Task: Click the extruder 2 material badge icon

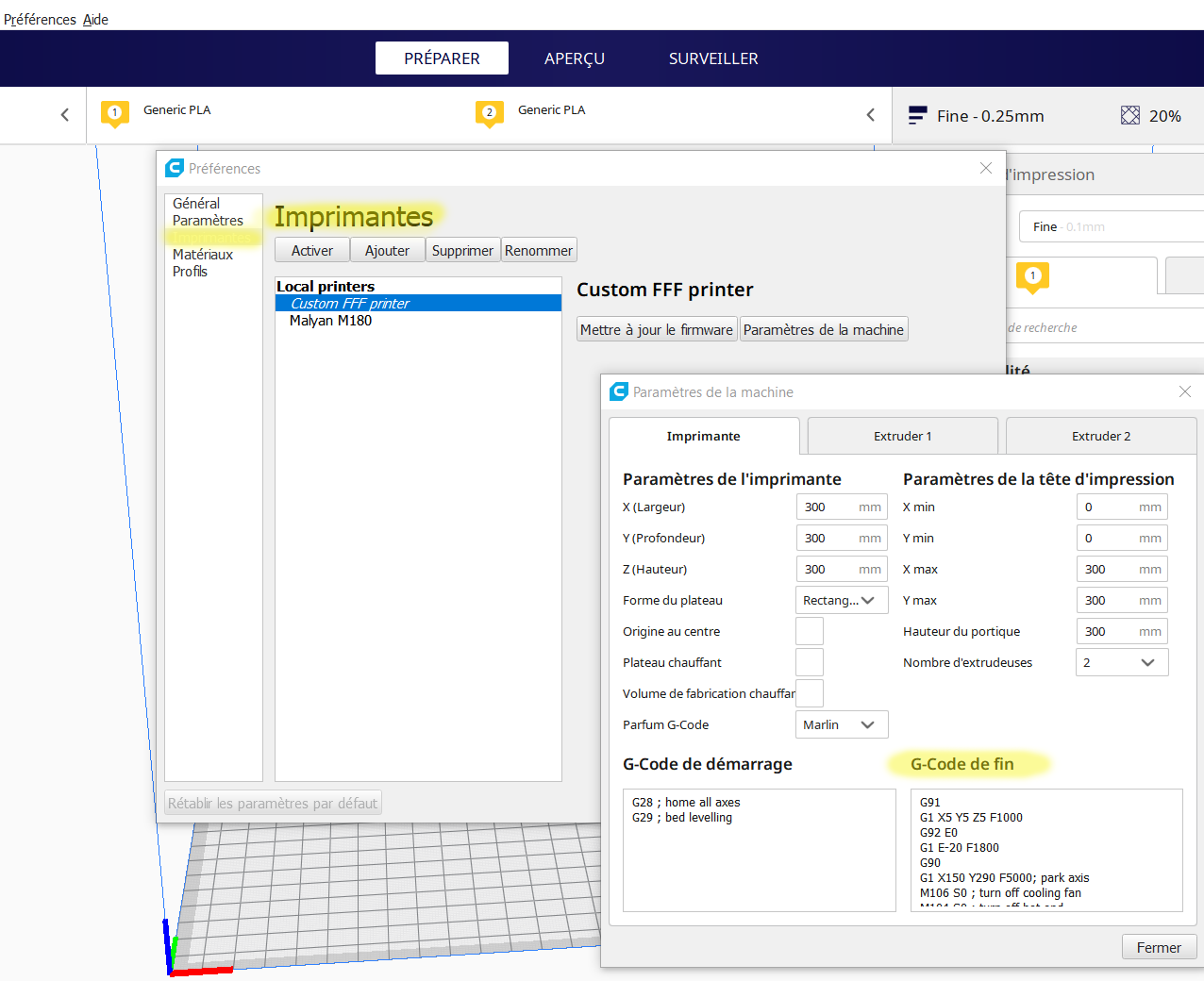Action: tap(489, 113)
